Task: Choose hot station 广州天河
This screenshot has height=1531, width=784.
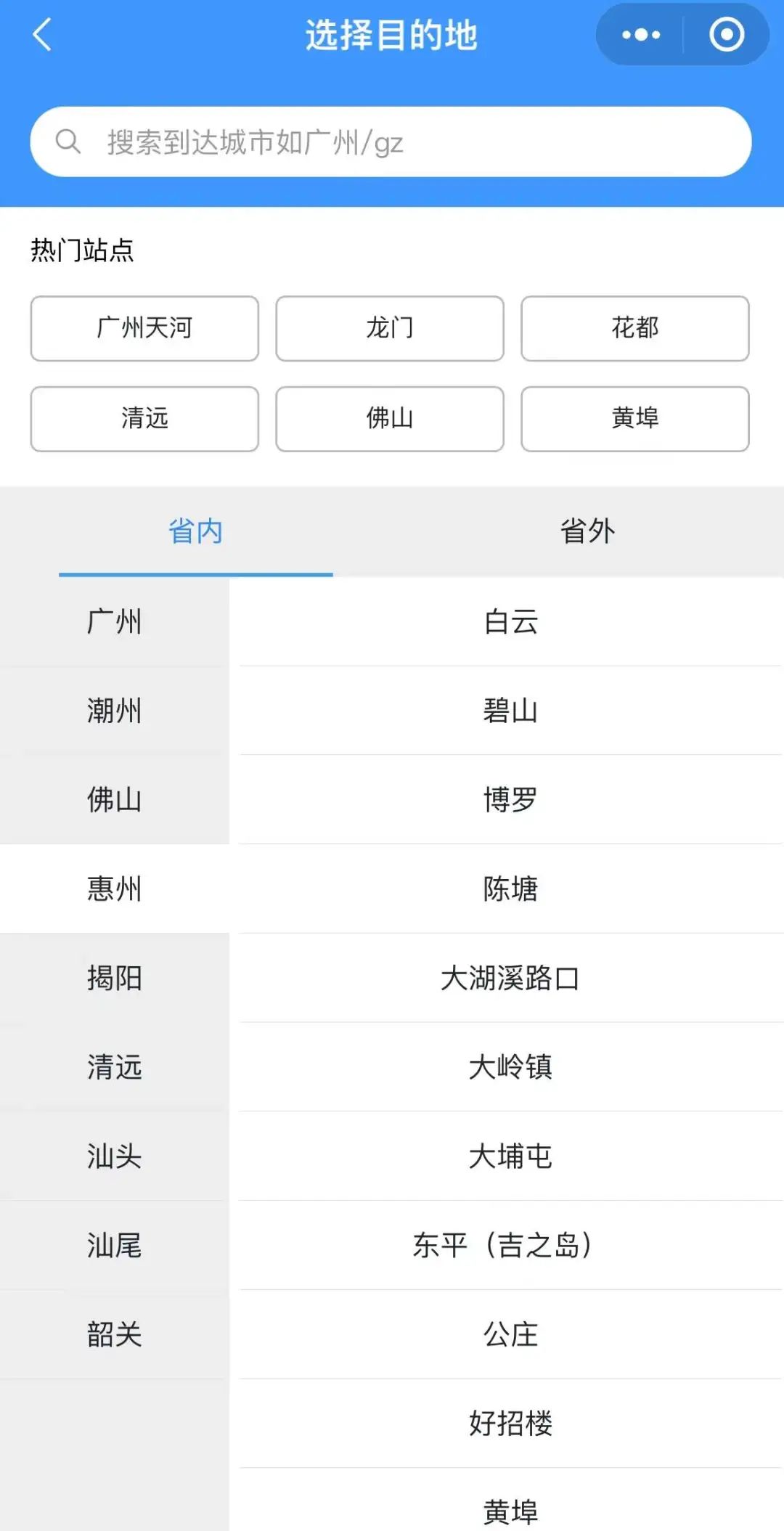Action: [144, 328]
